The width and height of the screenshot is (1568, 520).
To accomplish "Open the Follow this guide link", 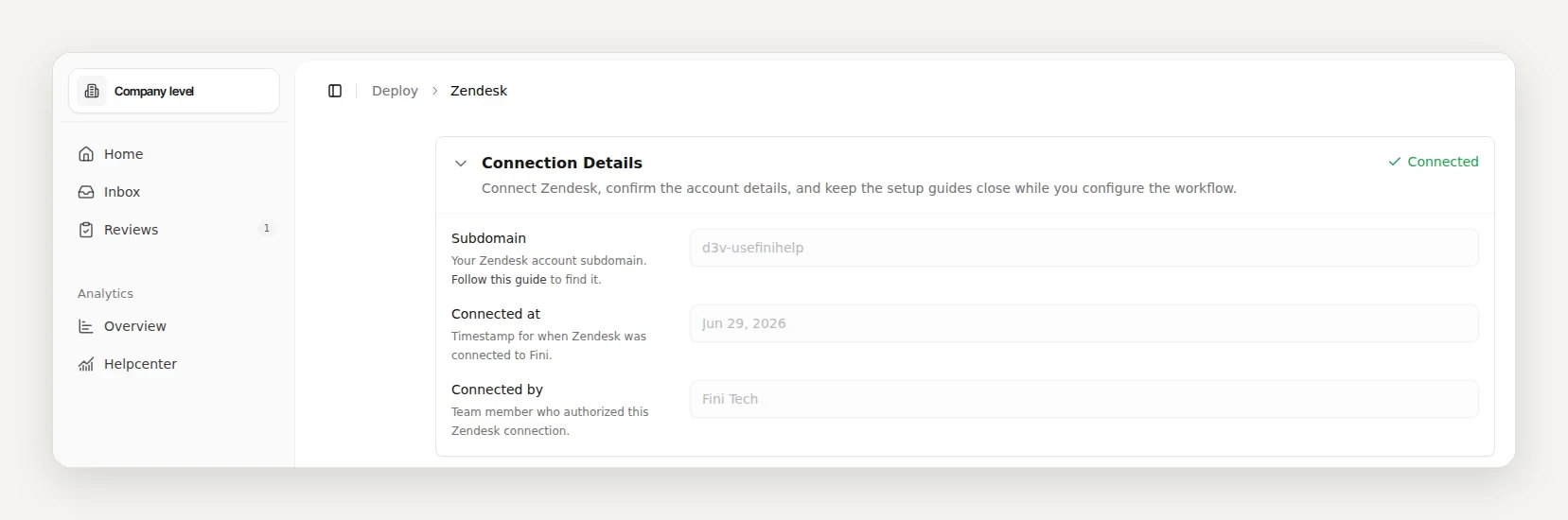I will (499, 280).
